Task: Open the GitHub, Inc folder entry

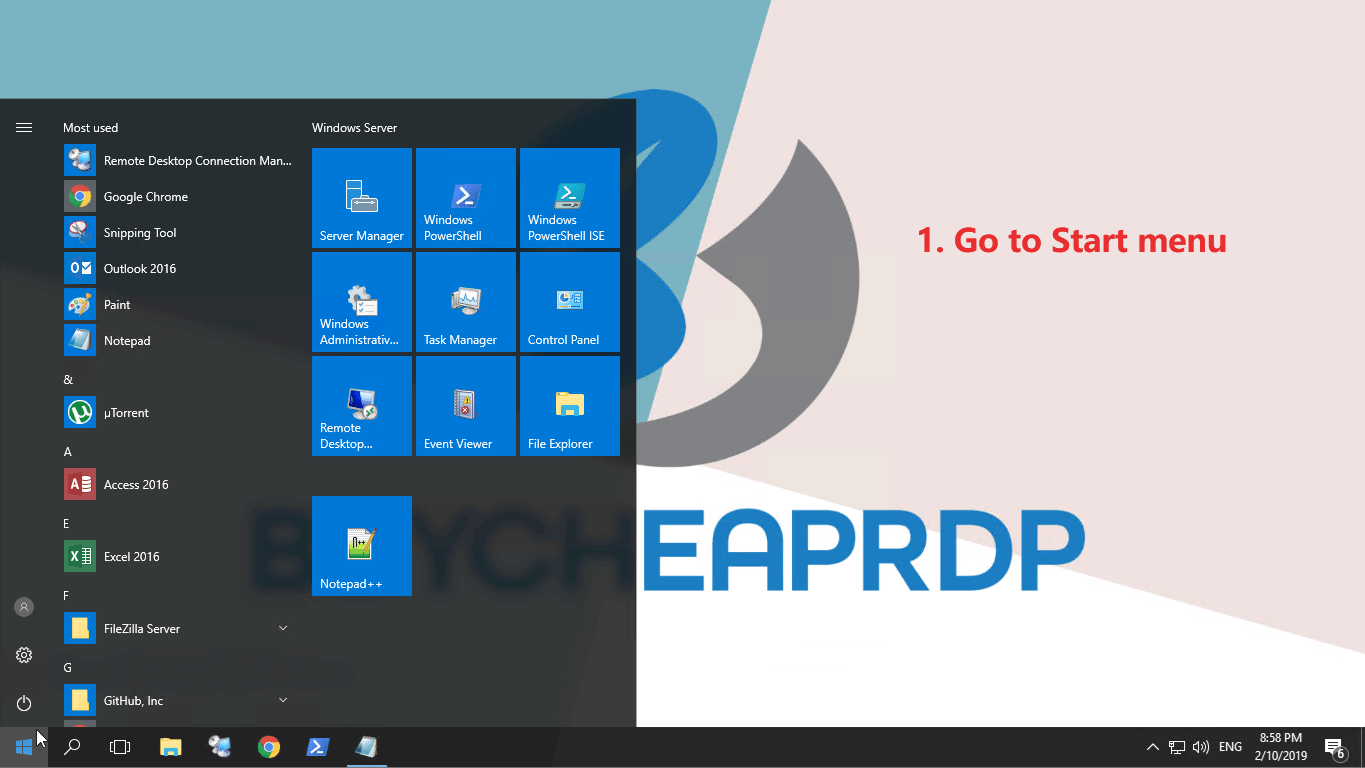Action: tap(178, 700)
